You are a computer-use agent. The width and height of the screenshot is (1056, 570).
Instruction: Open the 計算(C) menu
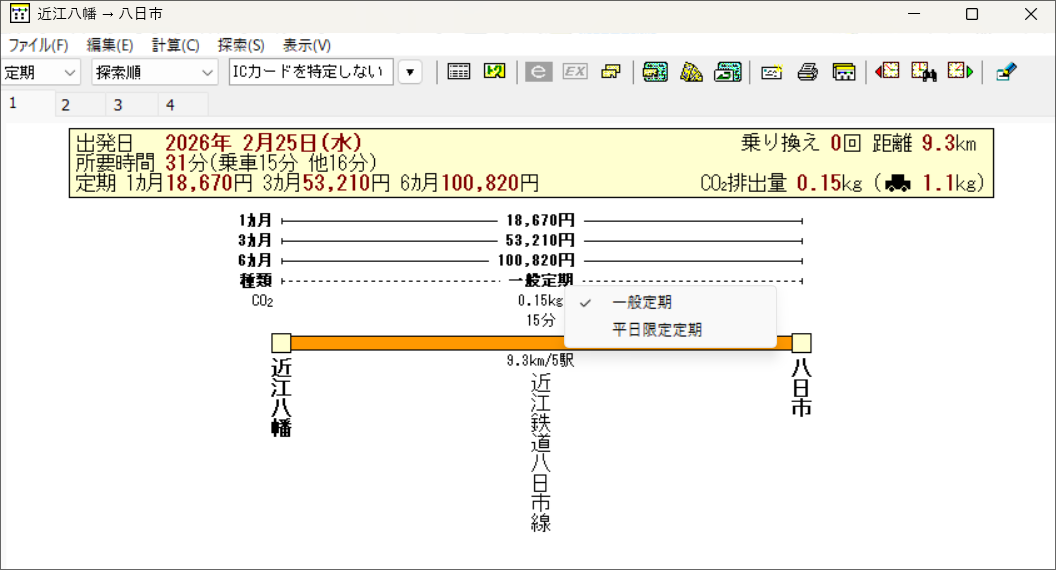tap(176, 45)
